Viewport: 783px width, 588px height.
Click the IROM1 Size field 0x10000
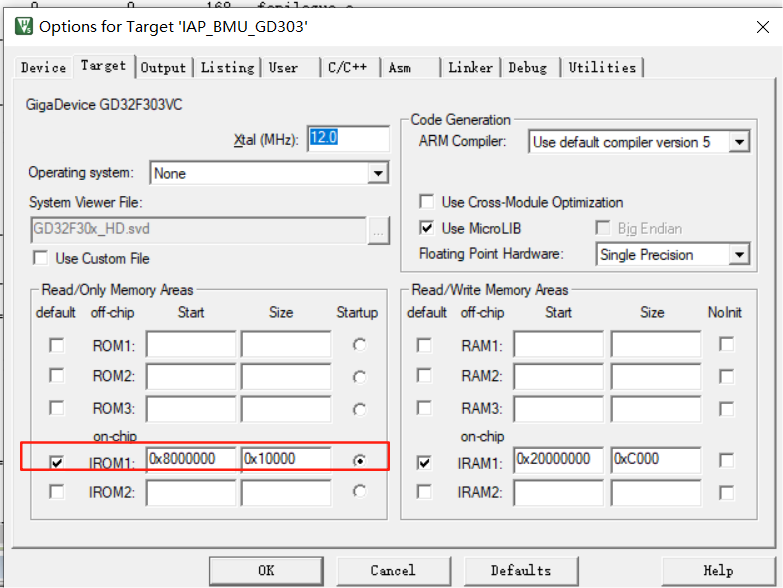(286, 459)
